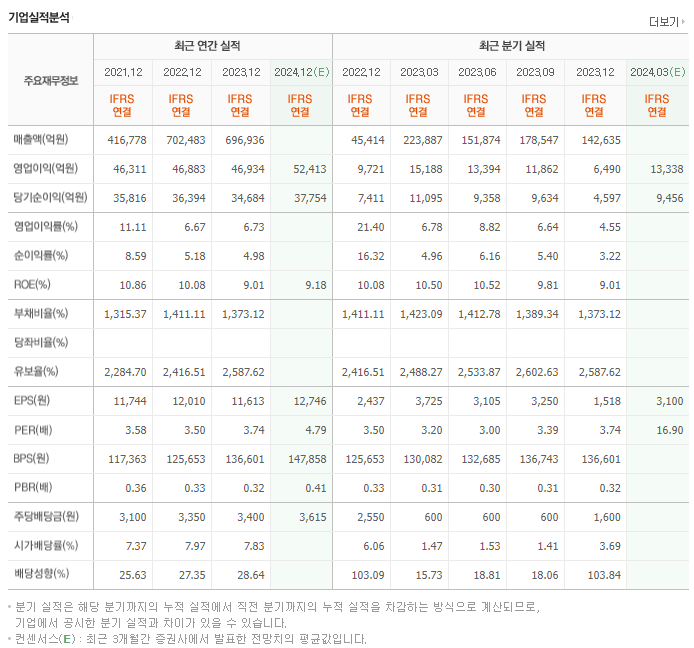The height and width of the screenshot is (648, 694).
Task: Select the 당기순이익(억원) row label
Action: point(50,197)
